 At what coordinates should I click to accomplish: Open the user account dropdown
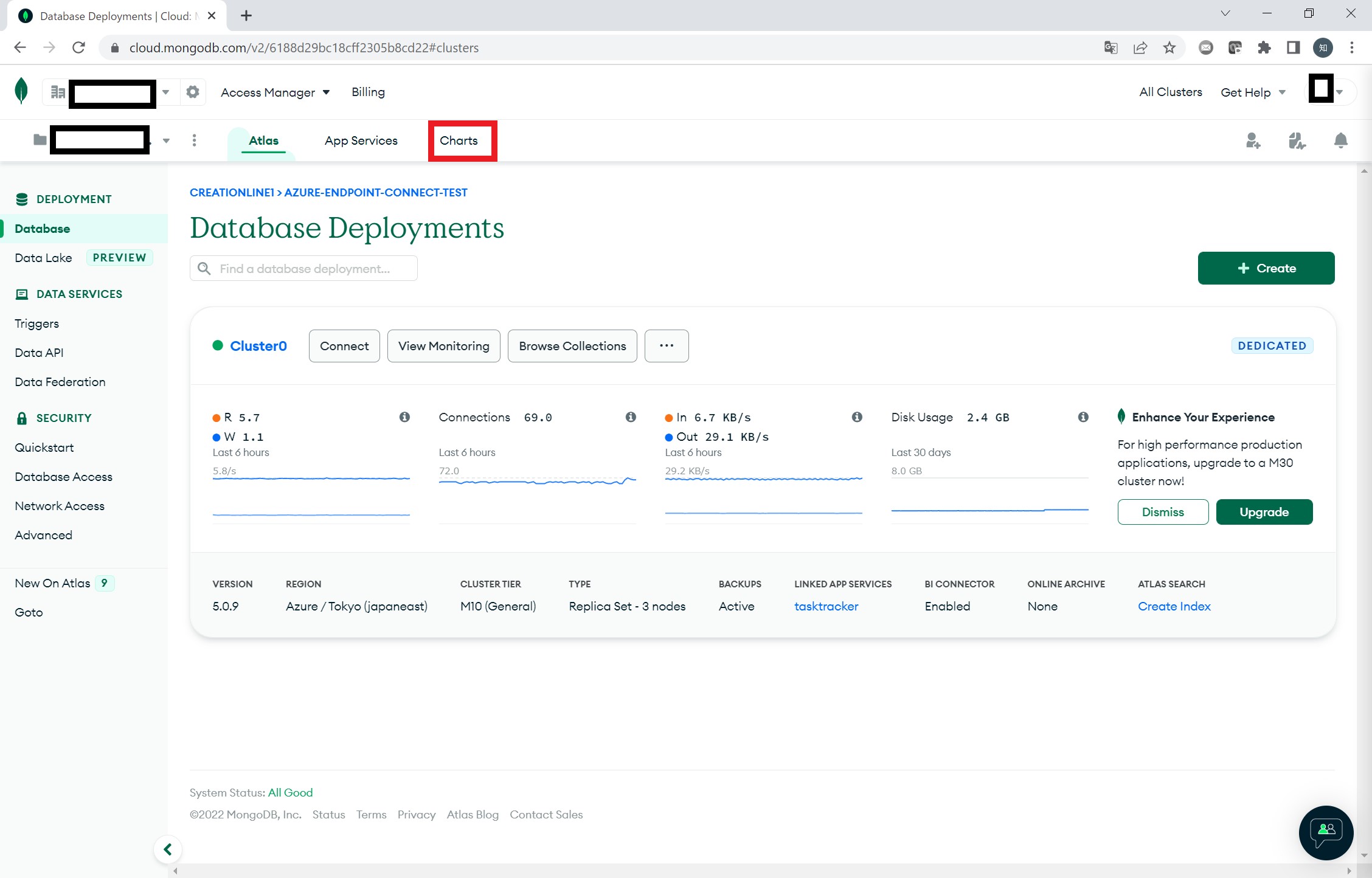(x=1339, y=92)
